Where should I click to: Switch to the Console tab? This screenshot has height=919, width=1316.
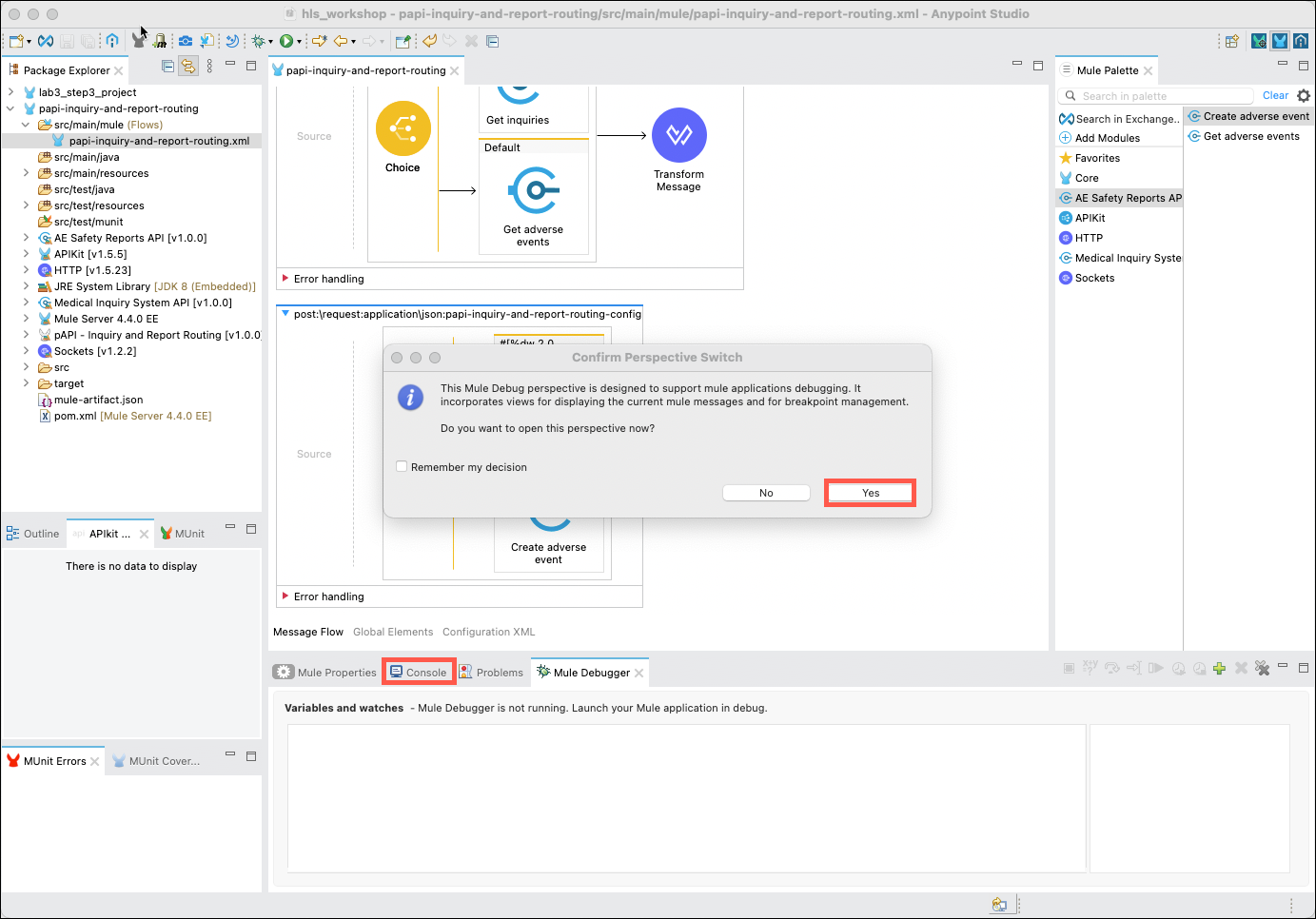point(419,672)
